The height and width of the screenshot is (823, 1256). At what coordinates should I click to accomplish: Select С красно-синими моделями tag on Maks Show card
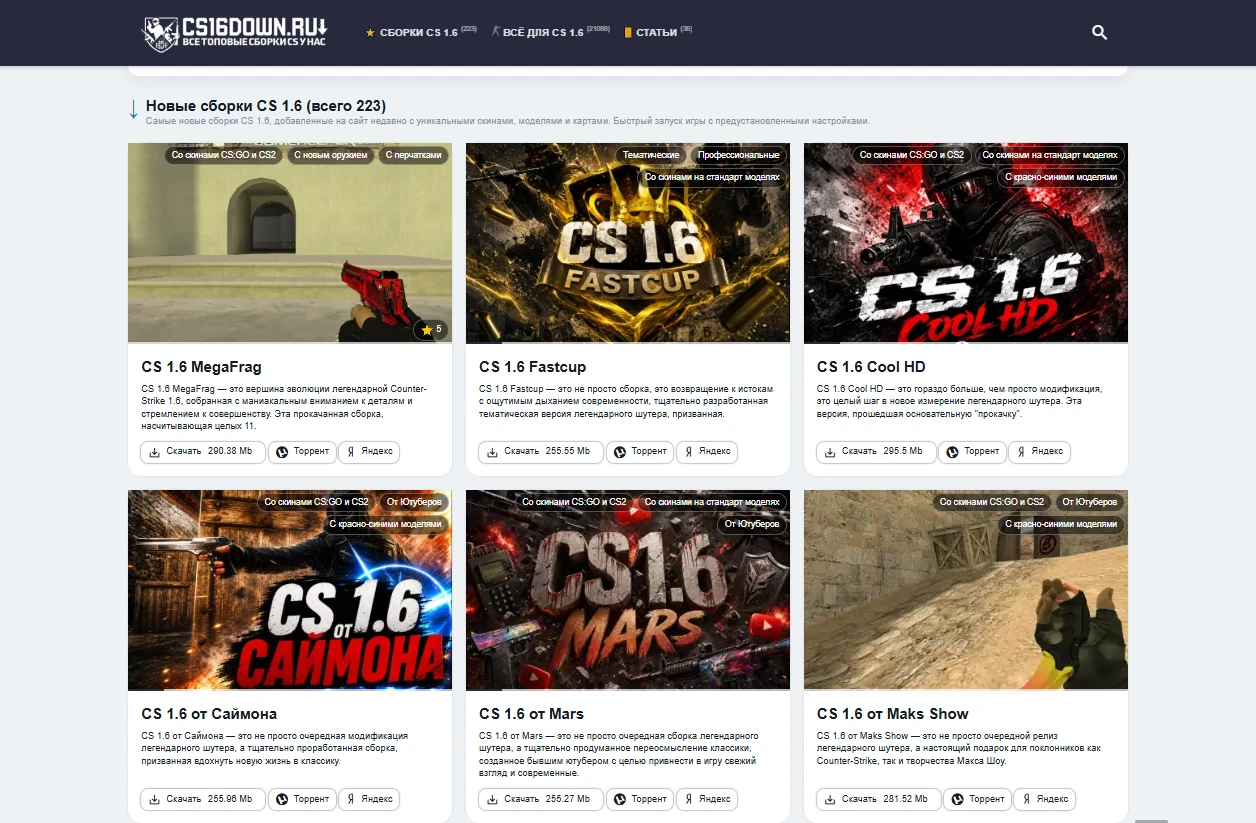pyautogui.click(x=1061, y=524)
